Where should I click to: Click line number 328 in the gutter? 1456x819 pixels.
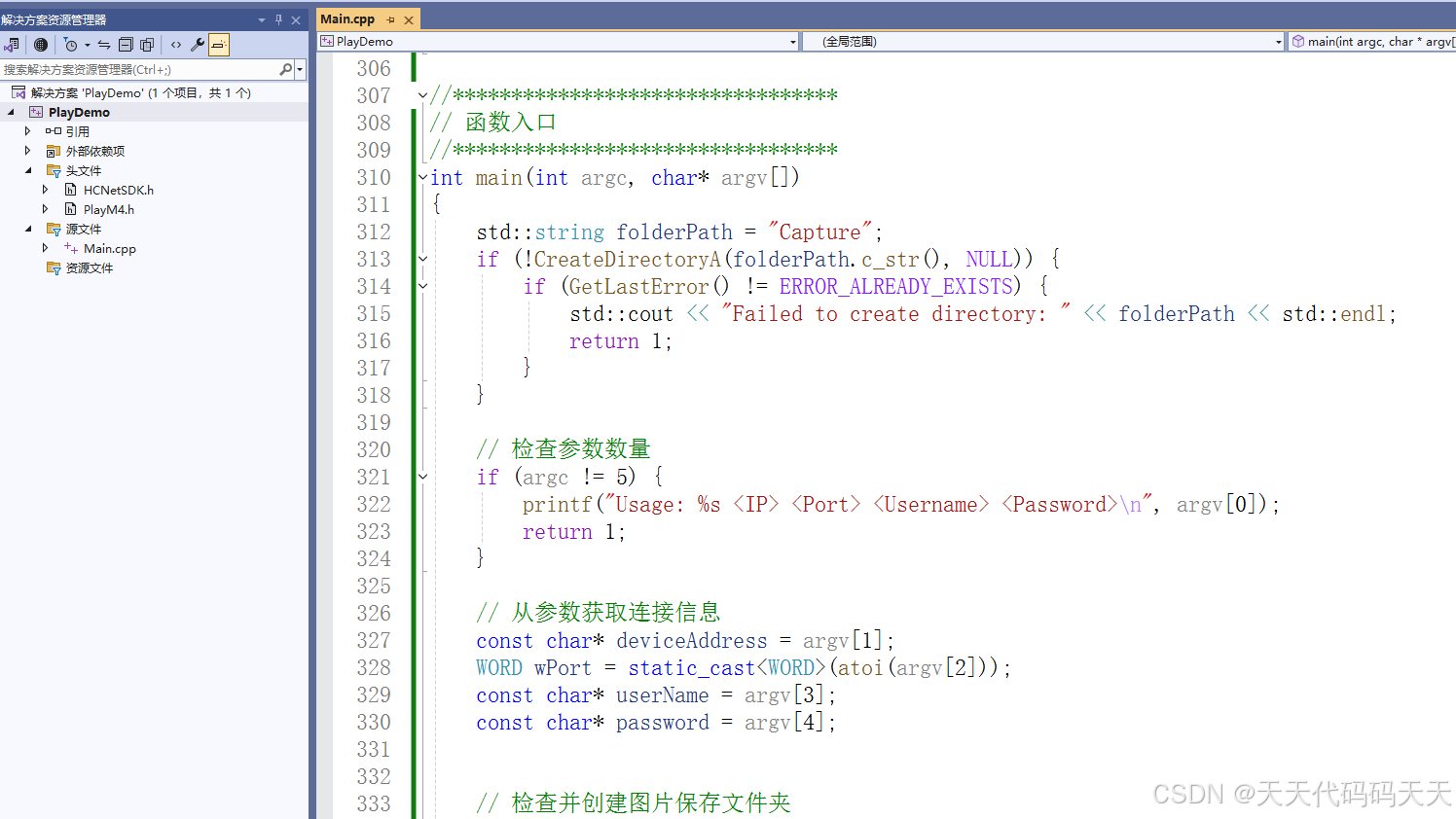[374, 667]
